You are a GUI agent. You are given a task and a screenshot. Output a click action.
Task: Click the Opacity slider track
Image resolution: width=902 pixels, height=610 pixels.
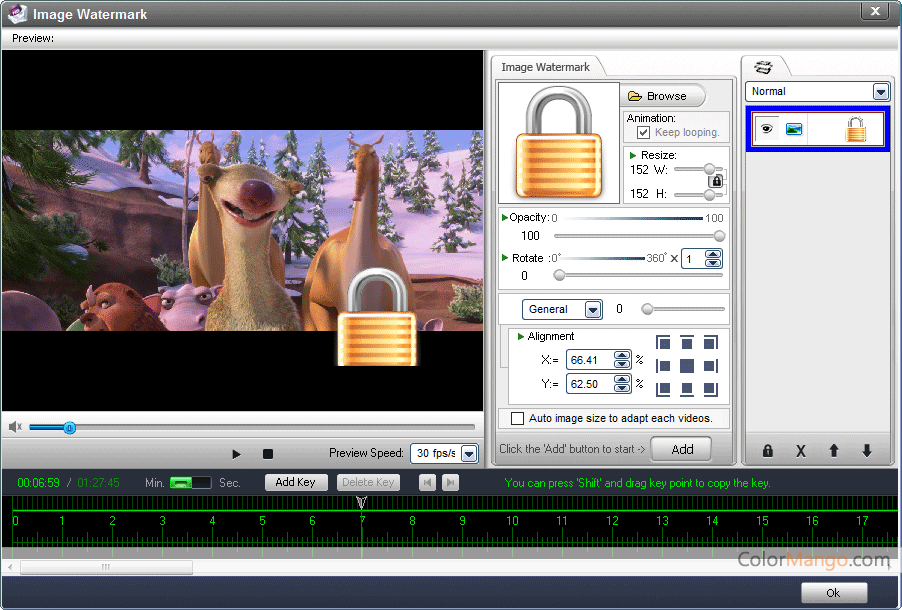pyautogui.click(x=635, y=236)
